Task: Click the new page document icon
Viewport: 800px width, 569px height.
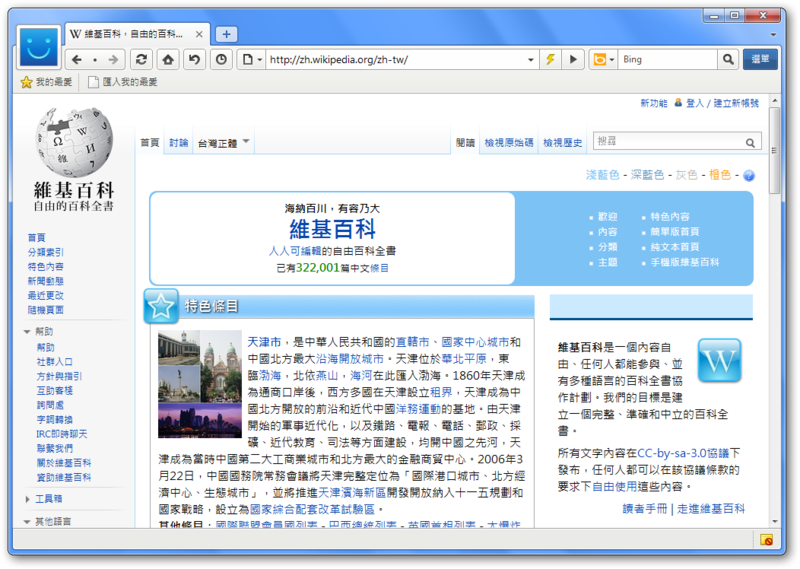Action: tap(247, 60)
